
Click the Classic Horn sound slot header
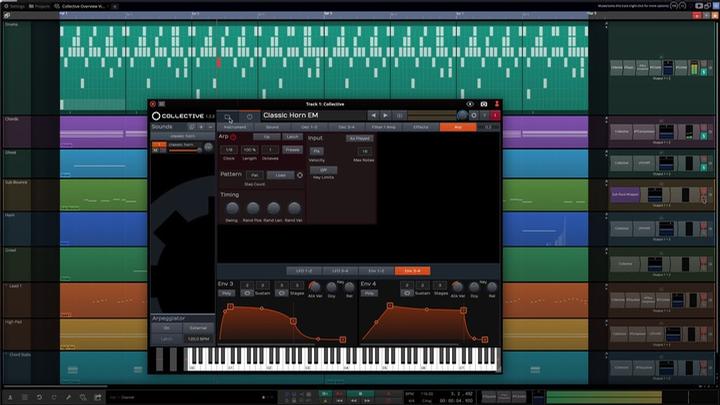pos(183,136)
